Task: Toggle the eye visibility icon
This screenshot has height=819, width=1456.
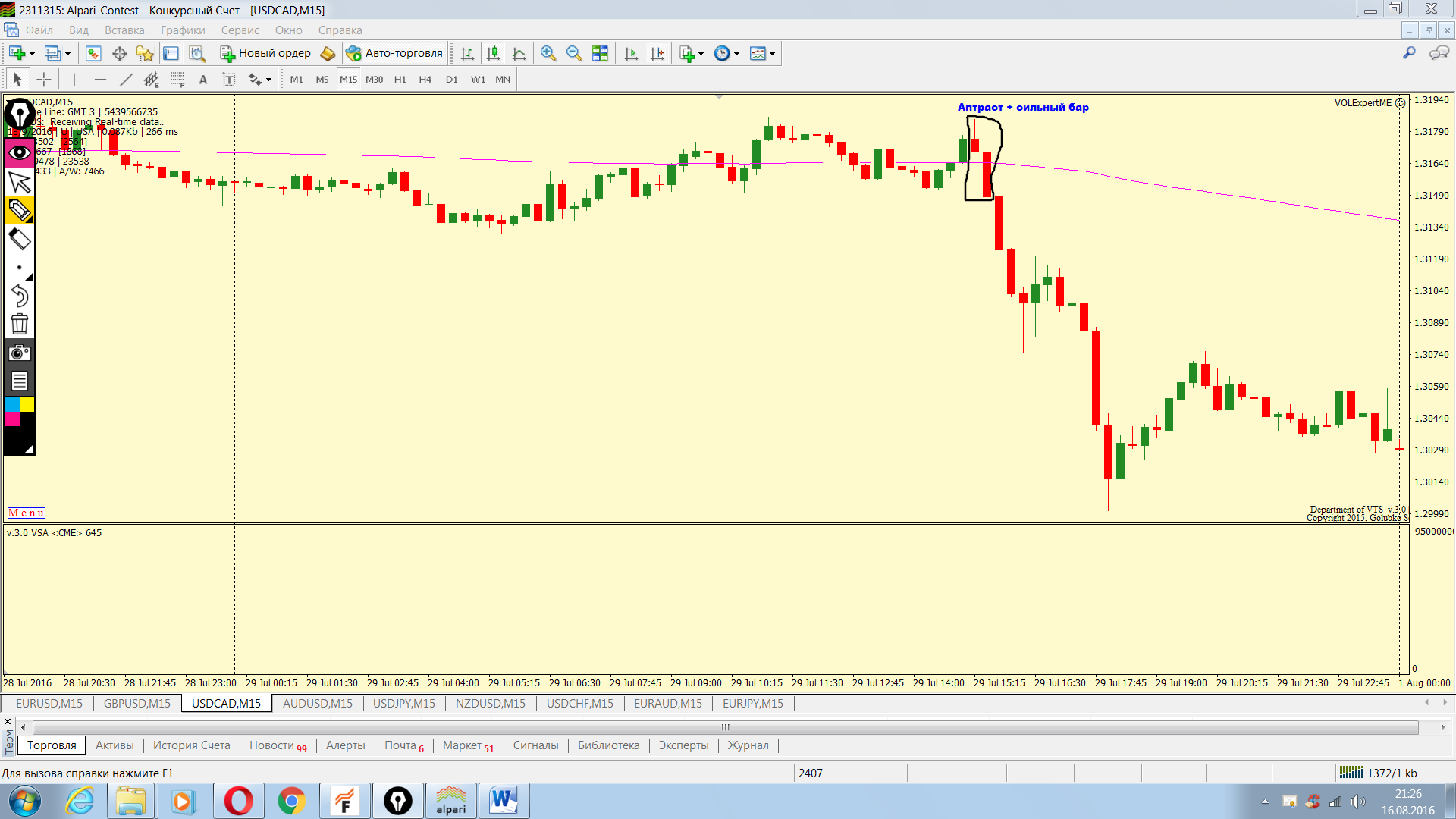Action: [x=19, y=152]
